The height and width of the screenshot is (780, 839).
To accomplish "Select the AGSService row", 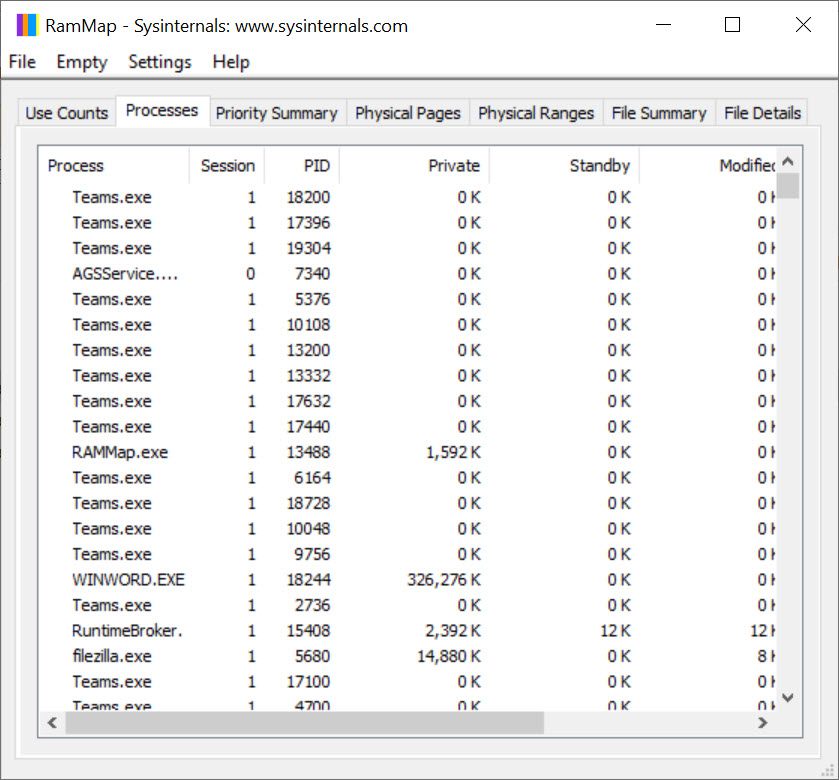I will (407, 274).
